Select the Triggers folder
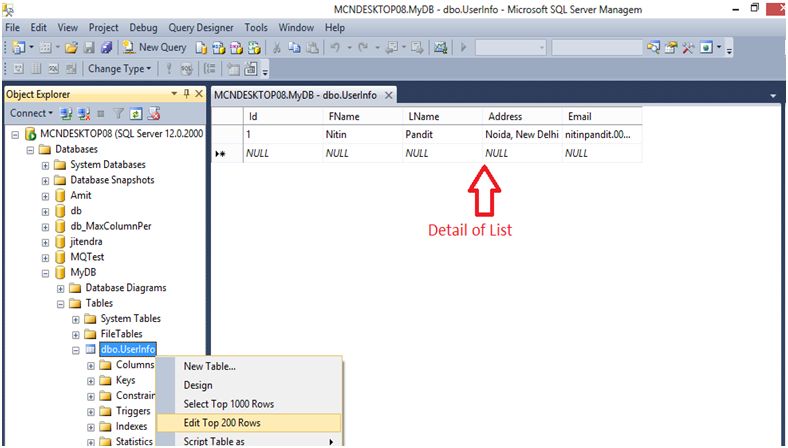Image resolution: width=788 pixels, height=448 pixels. (133, 411)
